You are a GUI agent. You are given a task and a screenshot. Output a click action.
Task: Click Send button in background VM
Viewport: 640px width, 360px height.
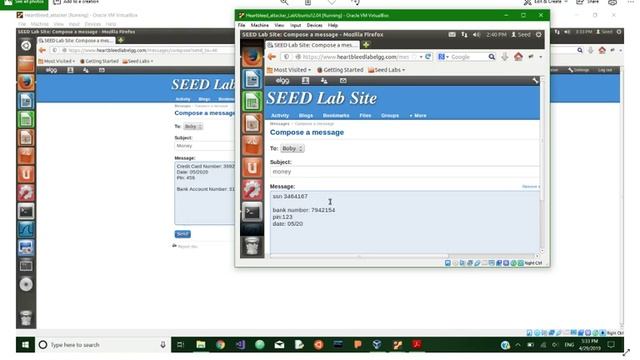coord(182,234)
